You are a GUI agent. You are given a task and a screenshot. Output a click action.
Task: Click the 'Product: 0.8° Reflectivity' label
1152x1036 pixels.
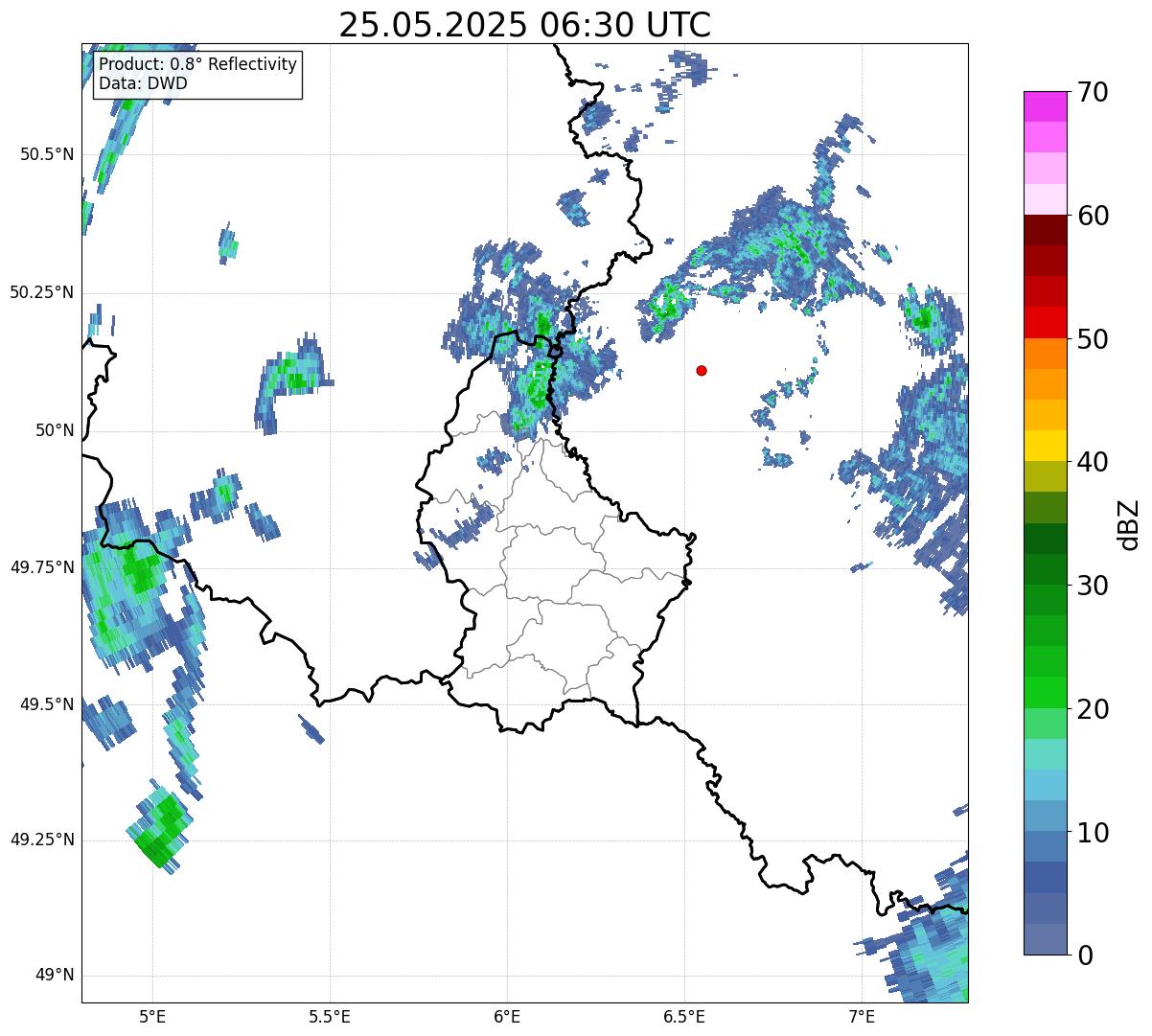pyautogui.click(x=198, y=64)
